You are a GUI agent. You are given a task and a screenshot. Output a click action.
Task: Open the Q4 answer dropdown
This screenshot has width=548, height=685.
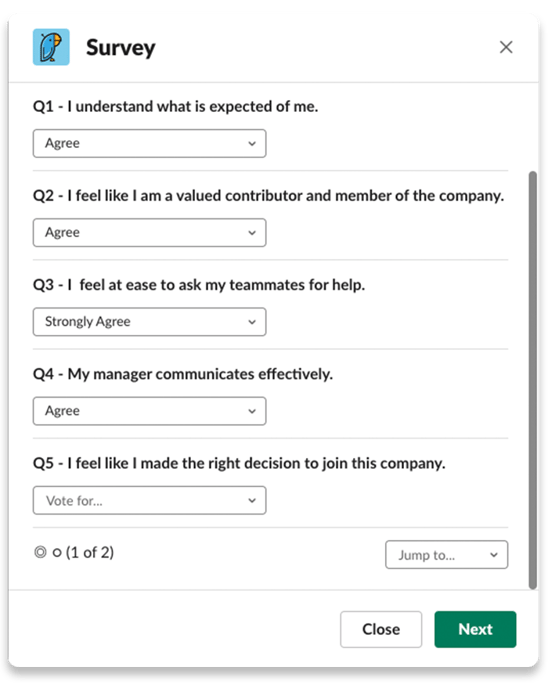coord(149,411)
